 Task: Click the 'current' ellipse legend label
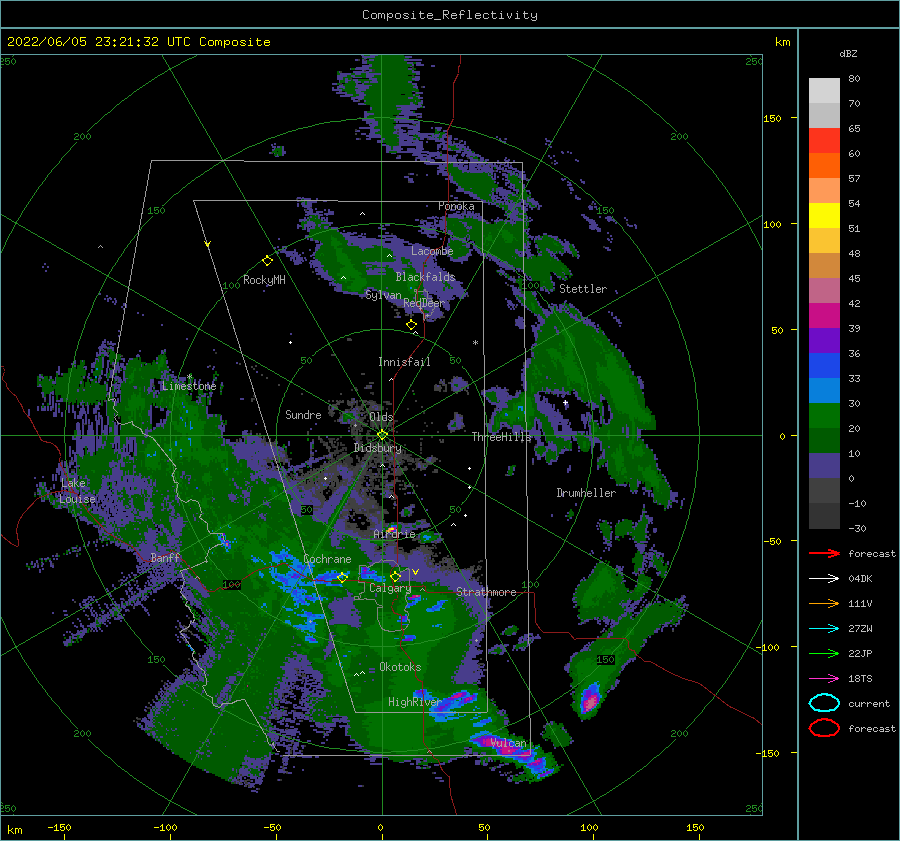(x=869, y=703)
